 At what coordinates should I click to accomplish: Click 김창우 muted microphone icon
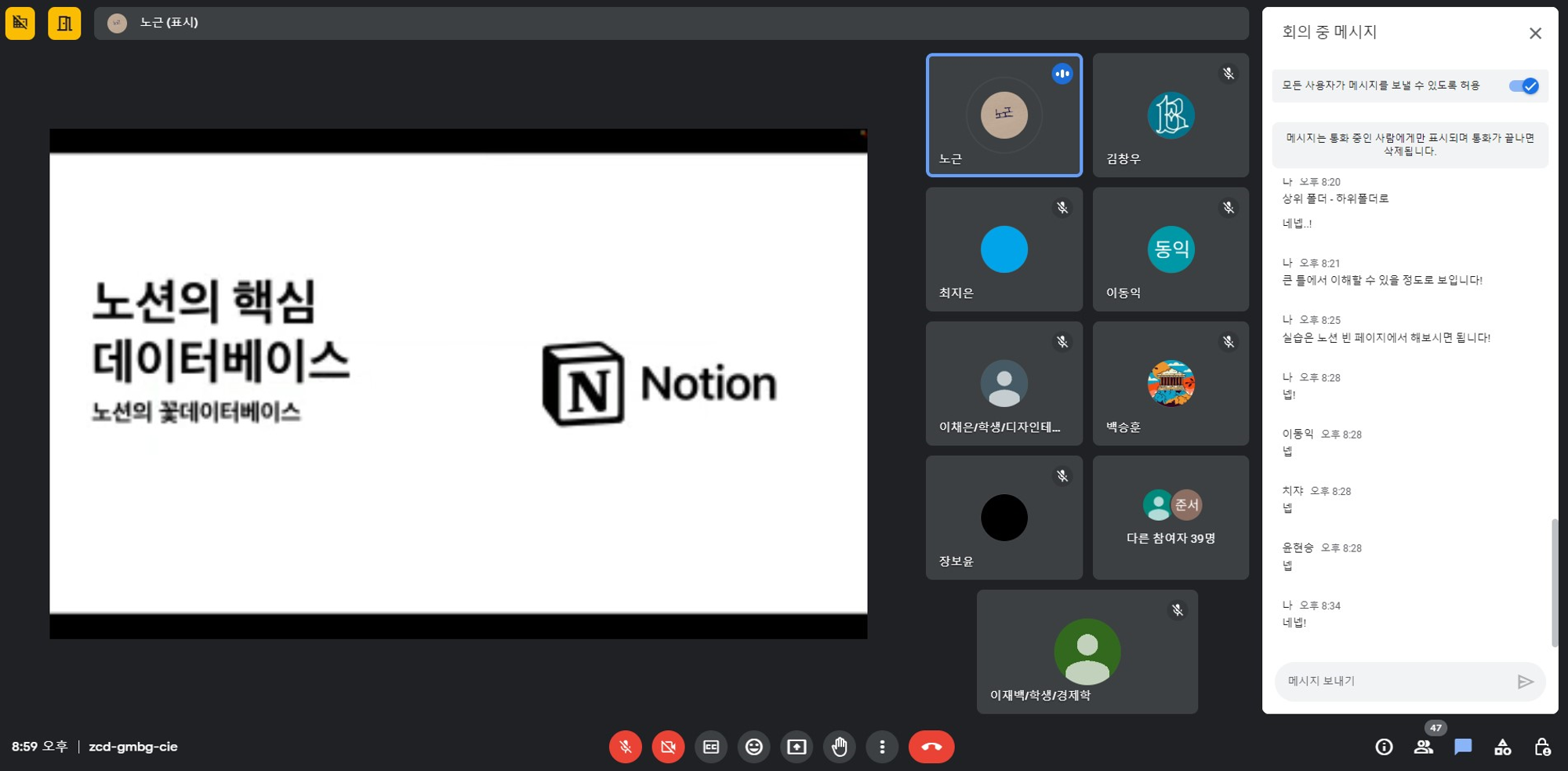tap(1229, 74)
